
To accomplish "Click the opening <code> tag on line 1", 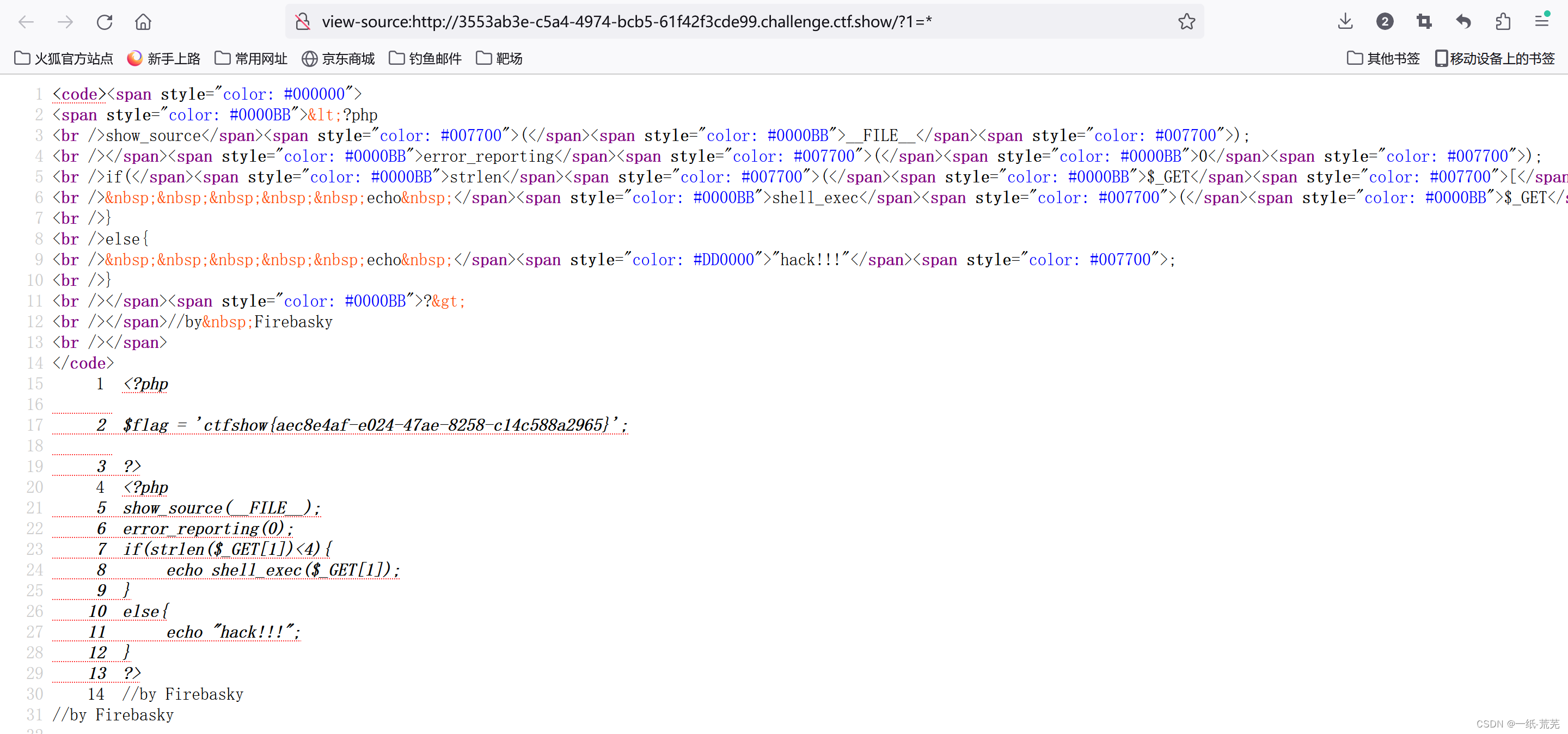I will [x=79, y=94].
